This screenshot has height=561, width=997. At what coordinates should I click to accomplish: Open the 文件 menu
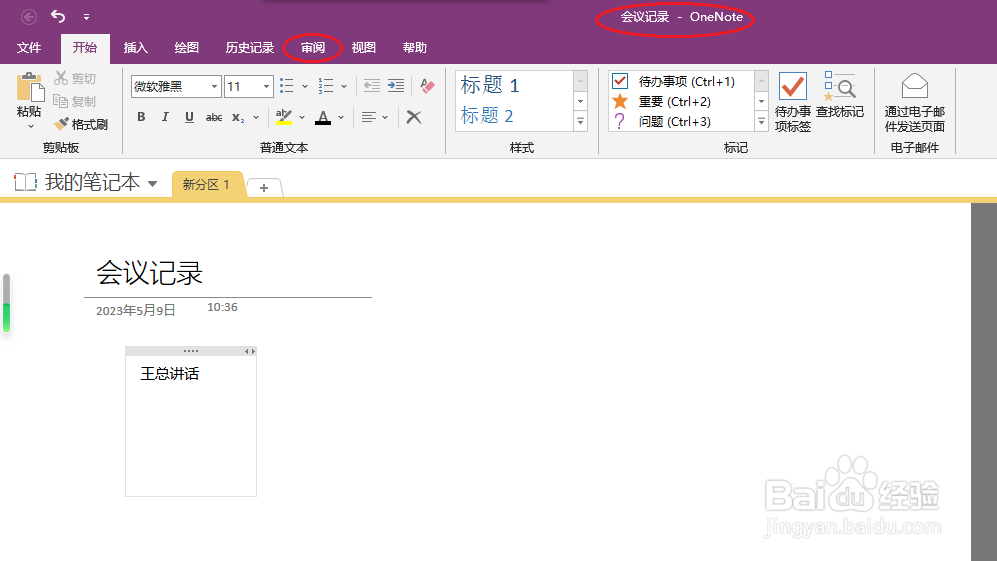(x=29, y=48)
